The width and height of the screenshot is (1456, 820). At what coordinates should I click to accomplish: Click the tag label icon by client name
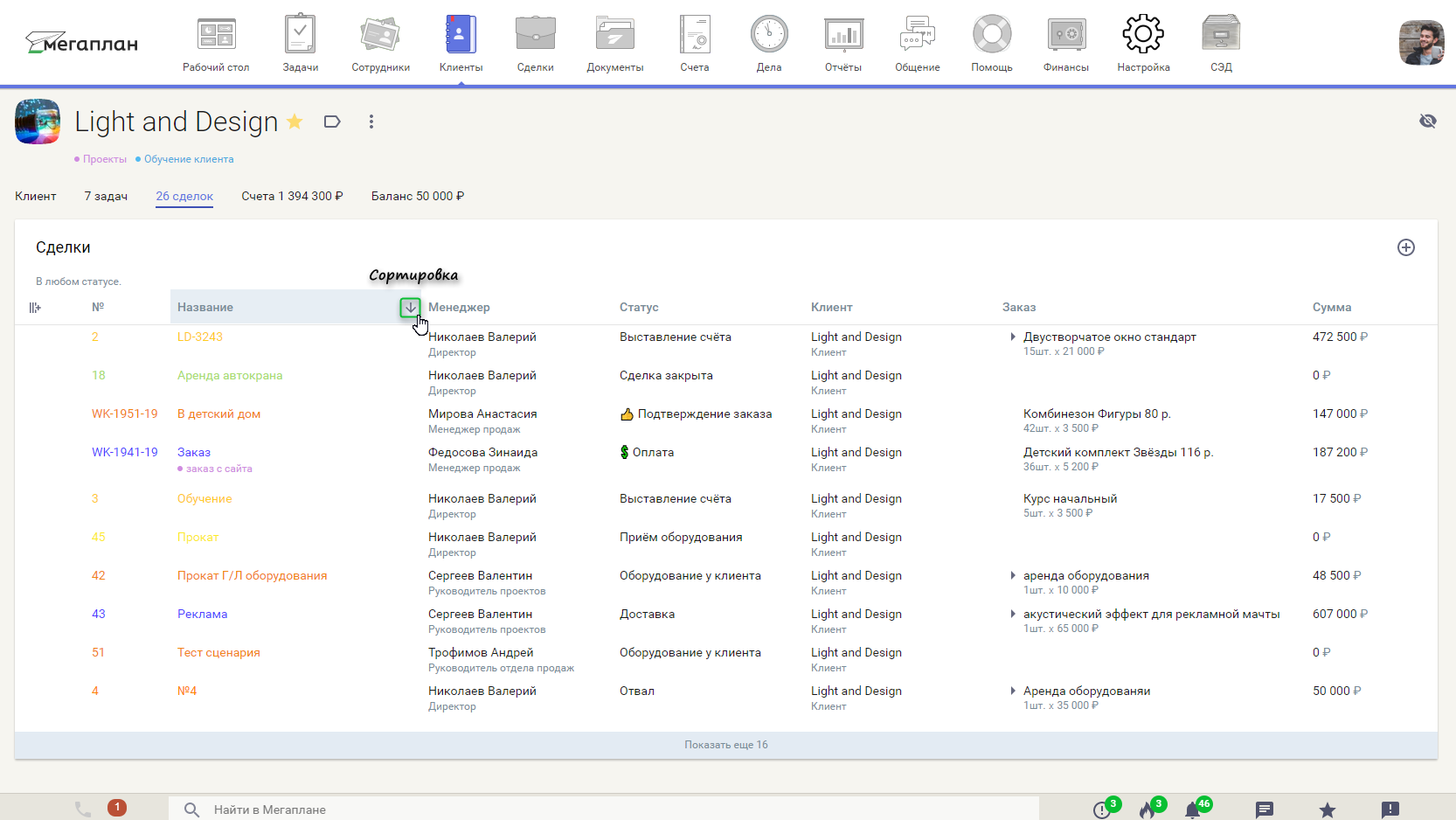332,122
